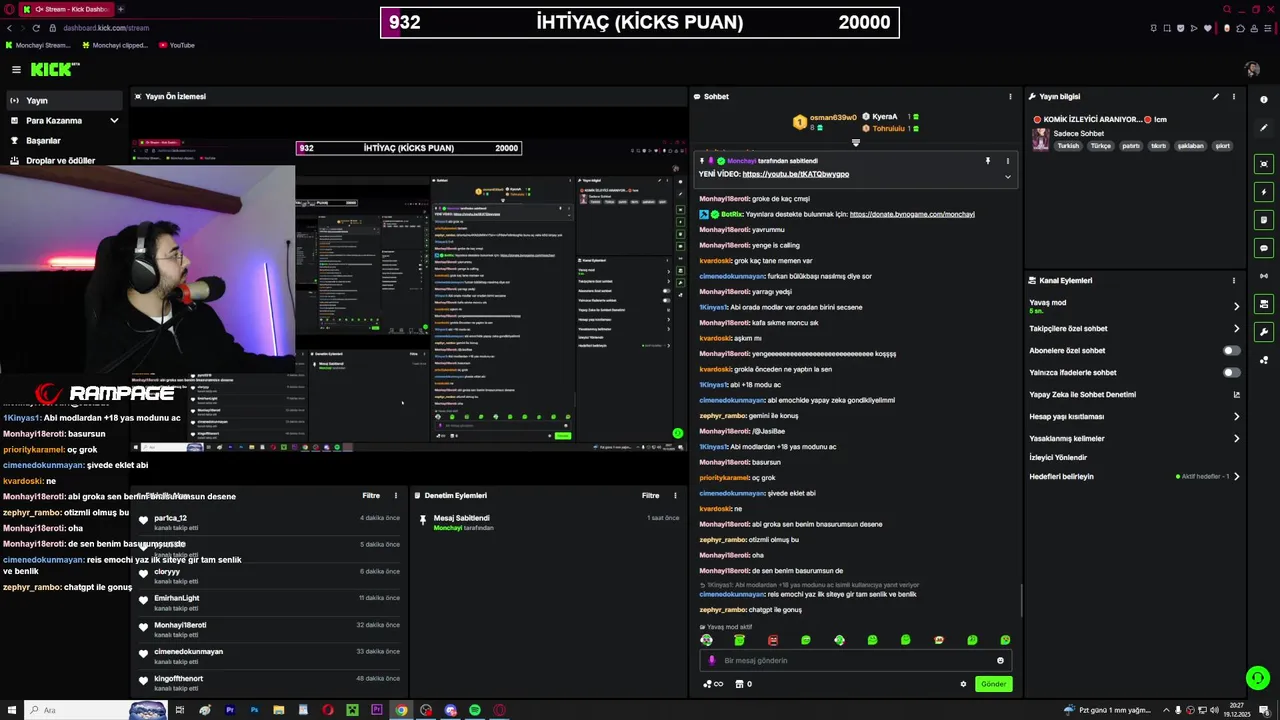Click Filtre in followers activity panel
The image size is (1280, 720).
(x=371, y=495)
